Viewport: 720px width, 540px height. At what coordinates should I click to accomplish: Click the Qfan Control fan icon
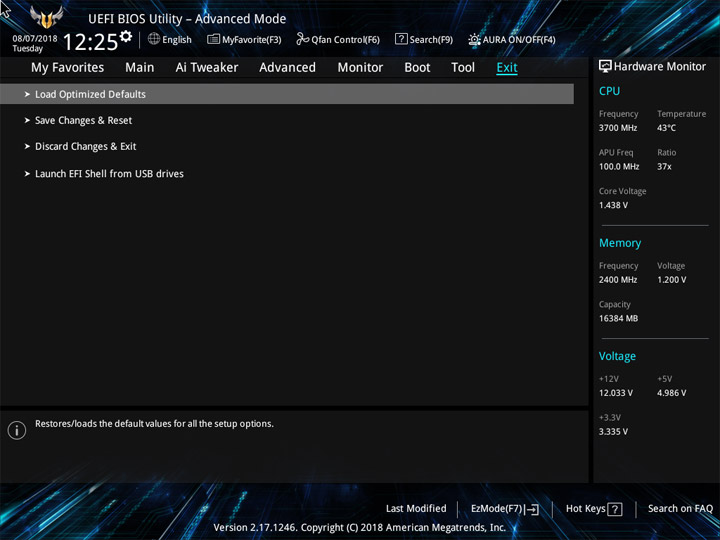point(303,39)
